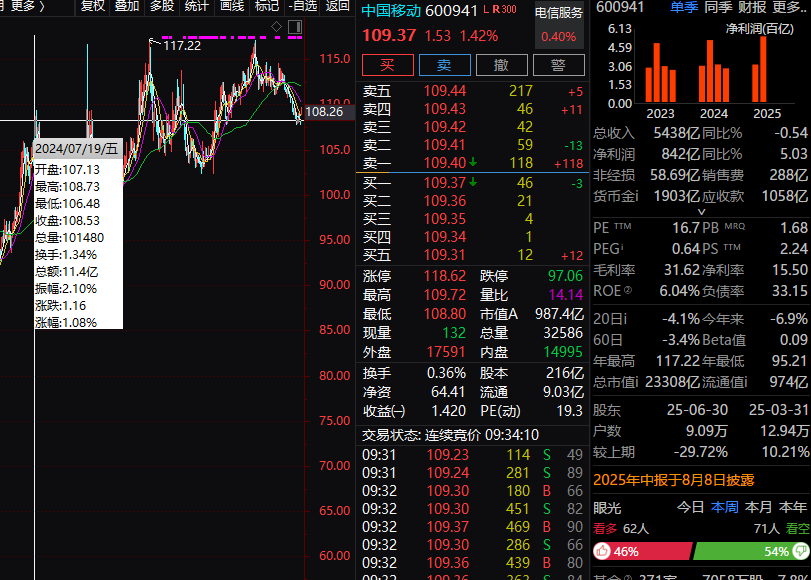The width and height of the screenshot is (811, 580).
Task: Click the 卖一 109.40 ask price
Action: tap(445, 163)
